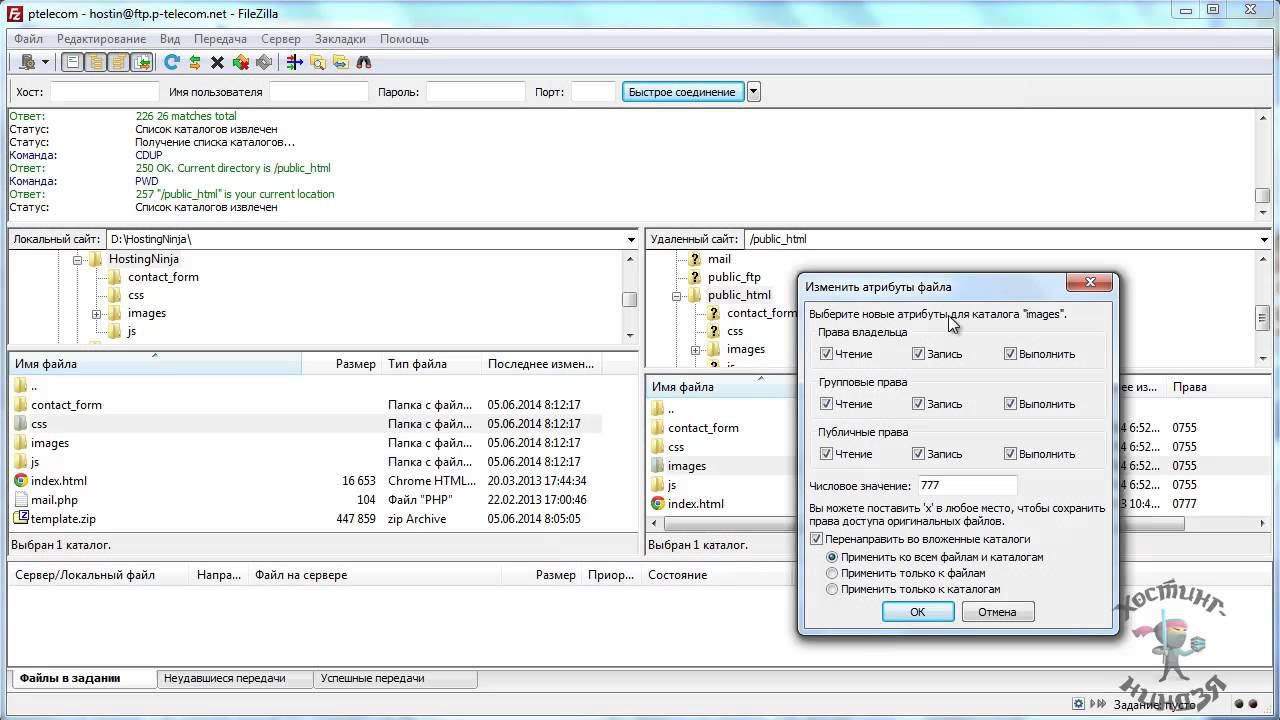Click the 'Числовое значение' numeric field
1280x720 pixels.
tap(966, 486)
